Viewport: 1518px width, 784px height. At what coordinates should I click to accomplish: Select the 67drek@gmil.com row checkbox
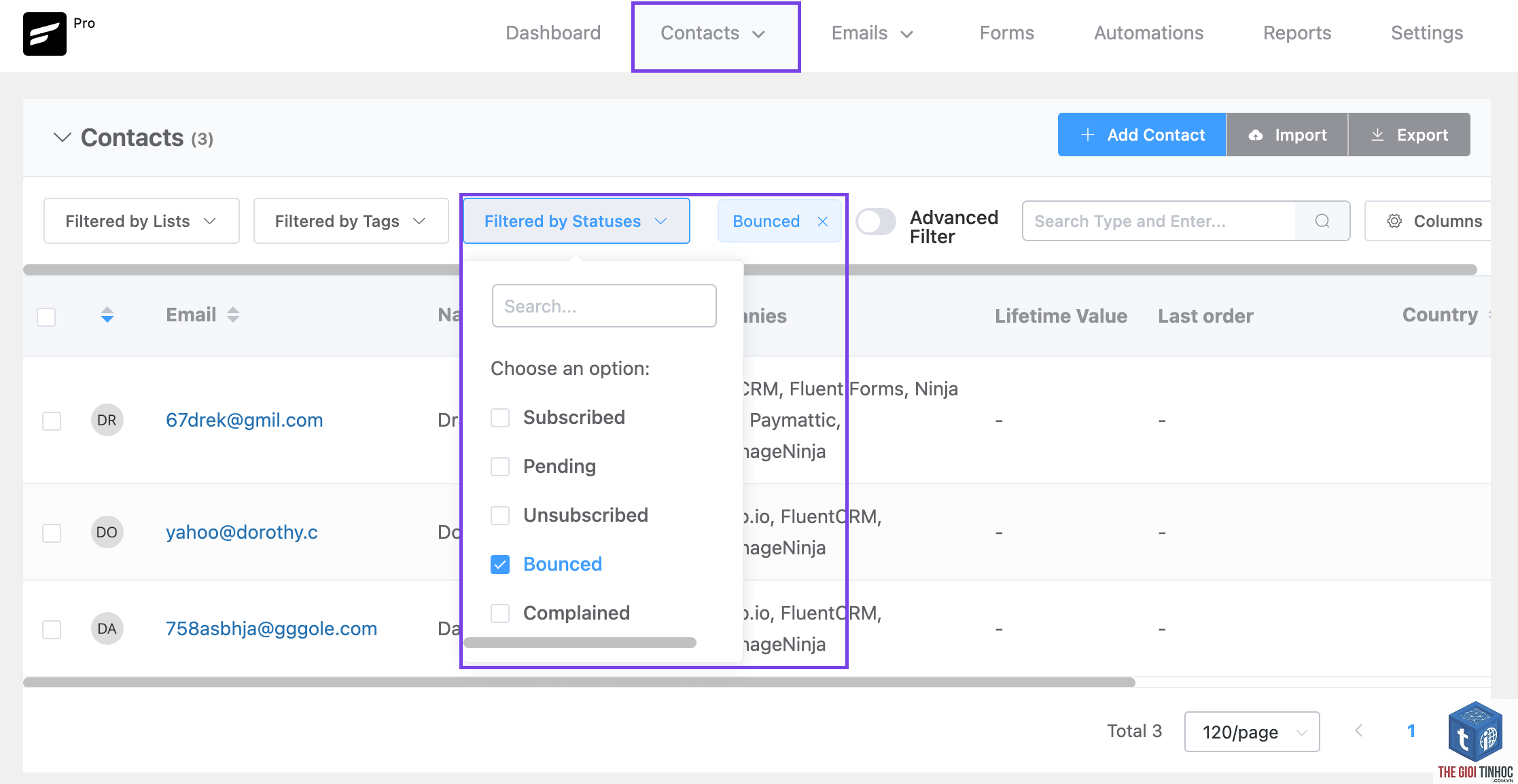(x=52, y=421)
